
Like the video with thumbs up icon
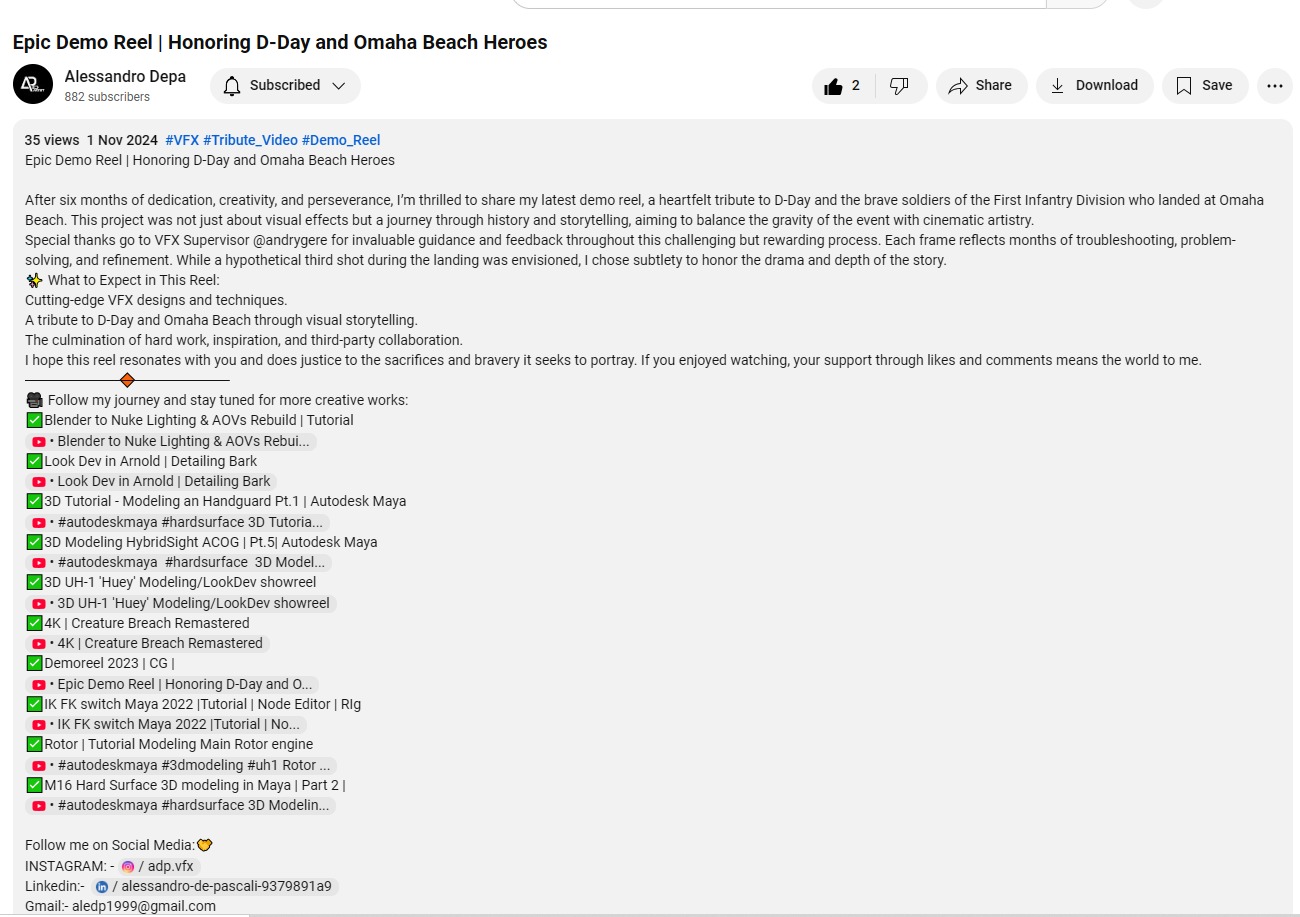[833, 86]
